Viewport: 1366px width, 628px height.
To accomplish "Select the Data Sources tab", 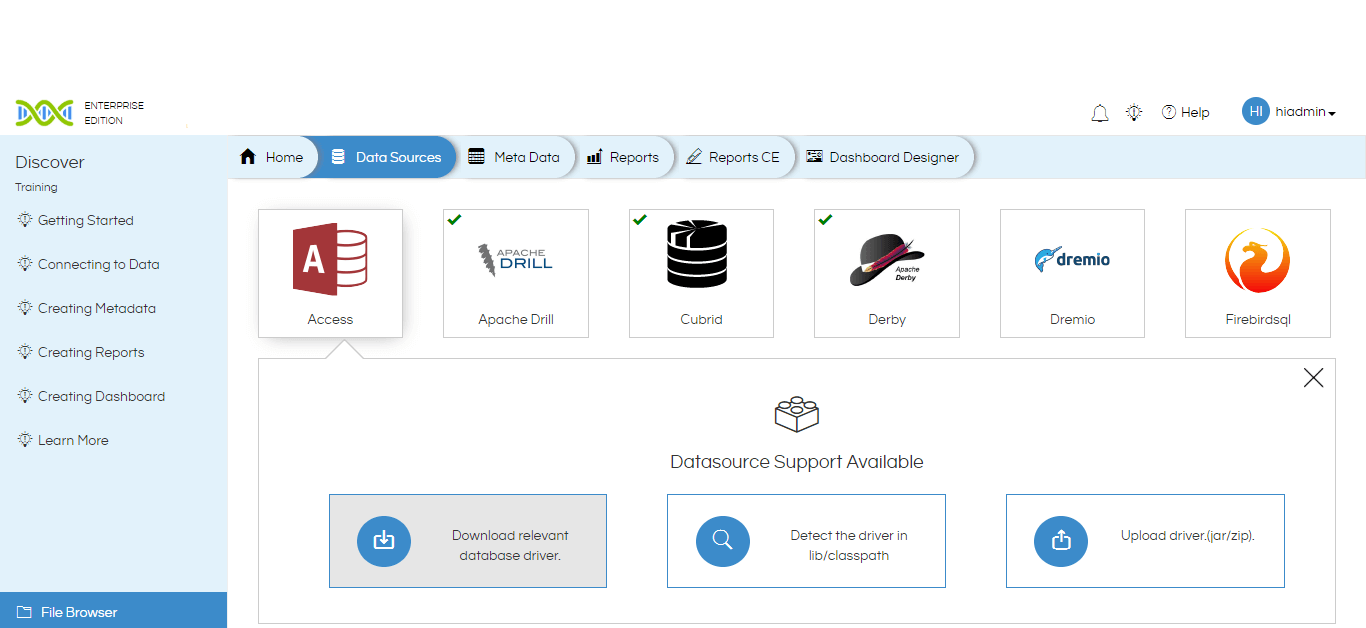I will tap(387, 157).
